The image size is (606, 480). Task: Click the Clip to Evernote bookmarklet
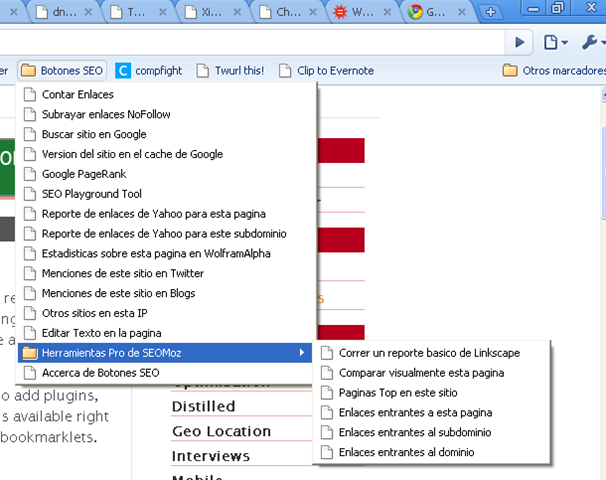(327, 71)
